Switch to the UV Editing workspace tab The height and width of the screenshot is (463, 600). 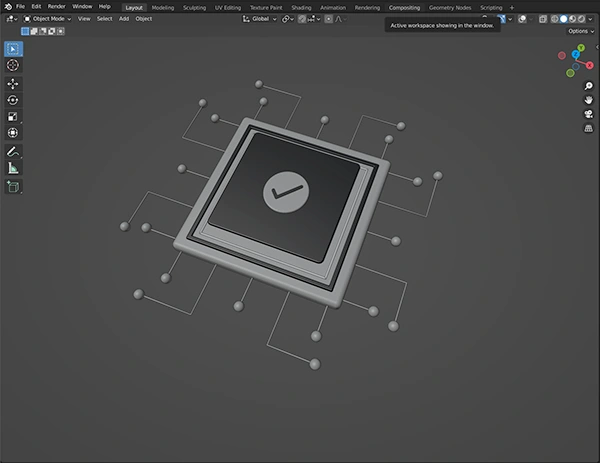point(228,8)
